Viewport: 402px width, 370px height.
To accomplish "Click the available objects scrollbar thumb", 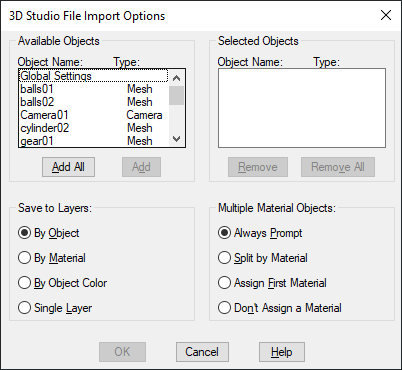I will [x=176, y=95].
